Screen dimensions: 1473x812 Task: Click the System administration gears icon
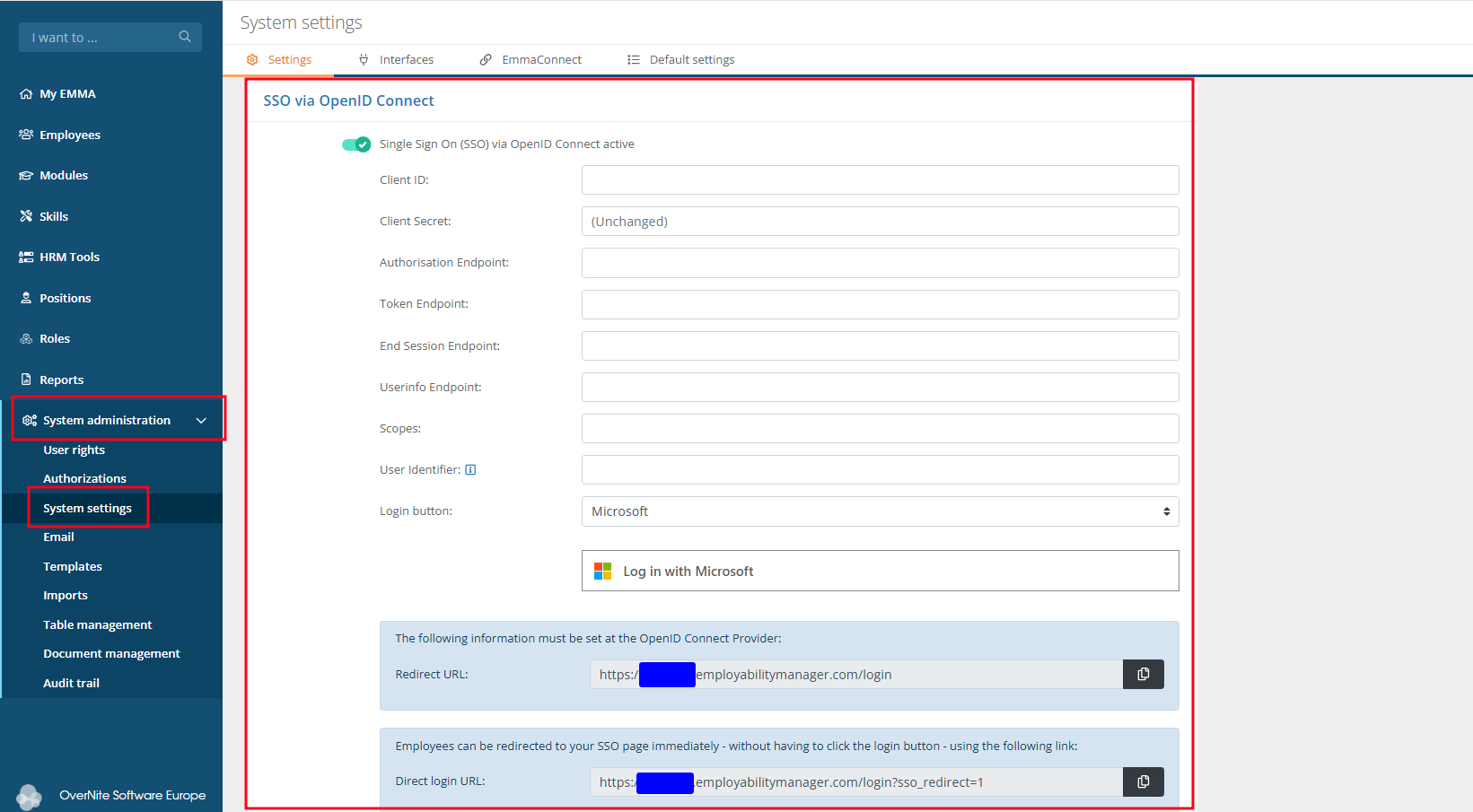tap(30, 421)
